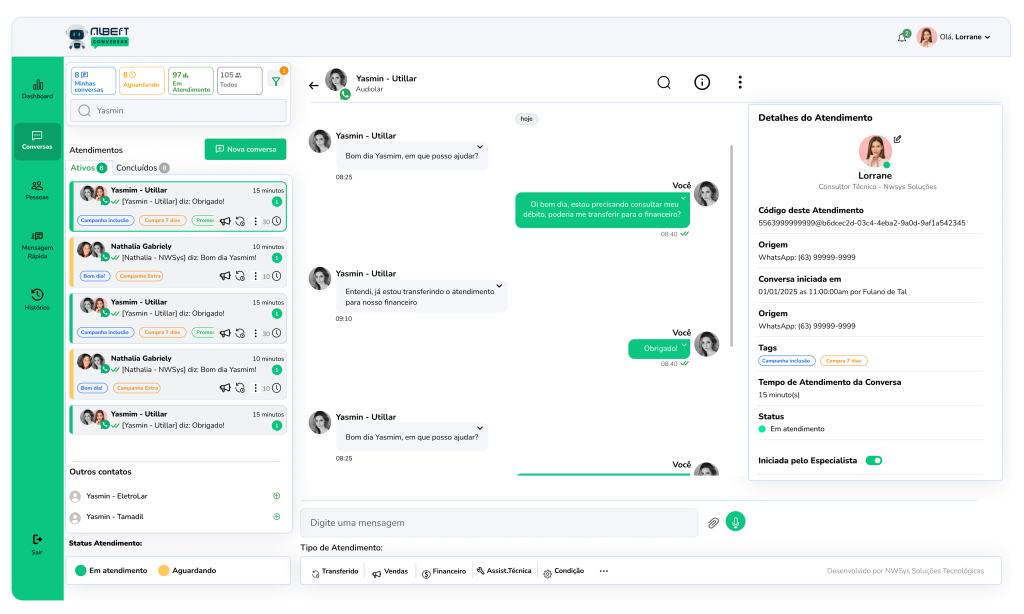Click the Histórico sidebar icon

point(38,298)
